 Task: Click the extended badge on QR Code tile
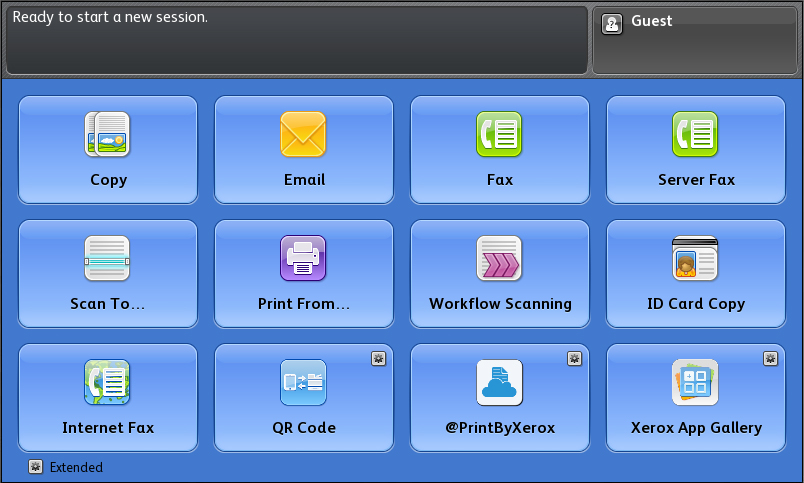coord(378,358)
